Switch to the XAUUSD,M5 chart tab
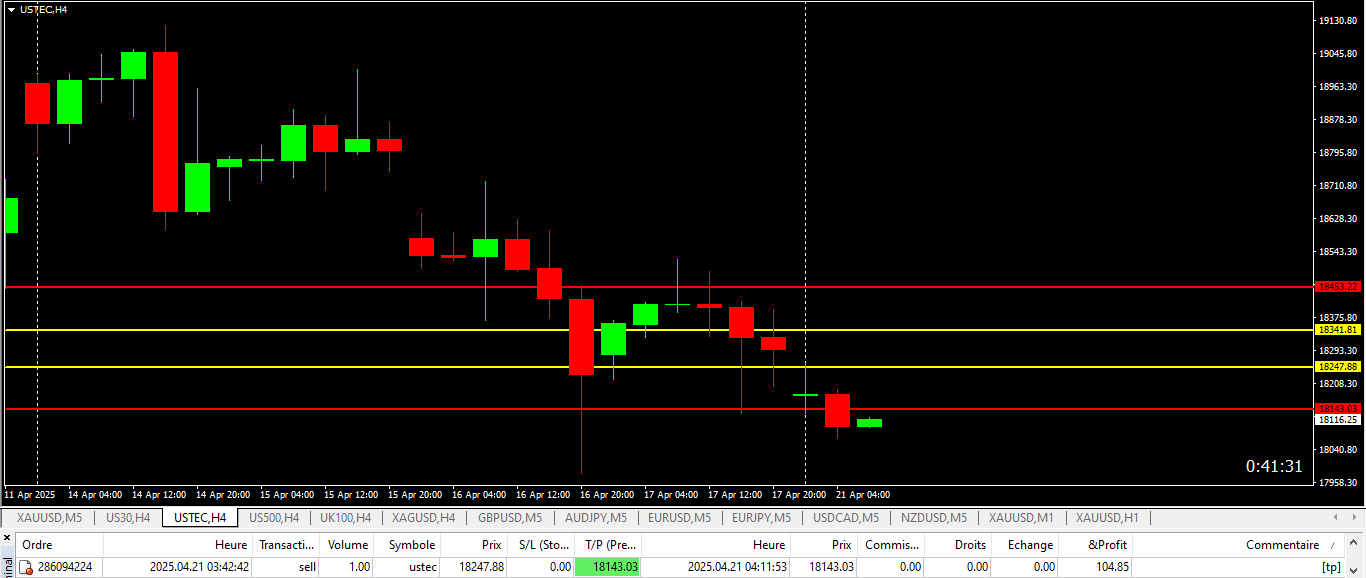Image resolution: width=1366 pixels, height=578 pixels. pos(49,518)
